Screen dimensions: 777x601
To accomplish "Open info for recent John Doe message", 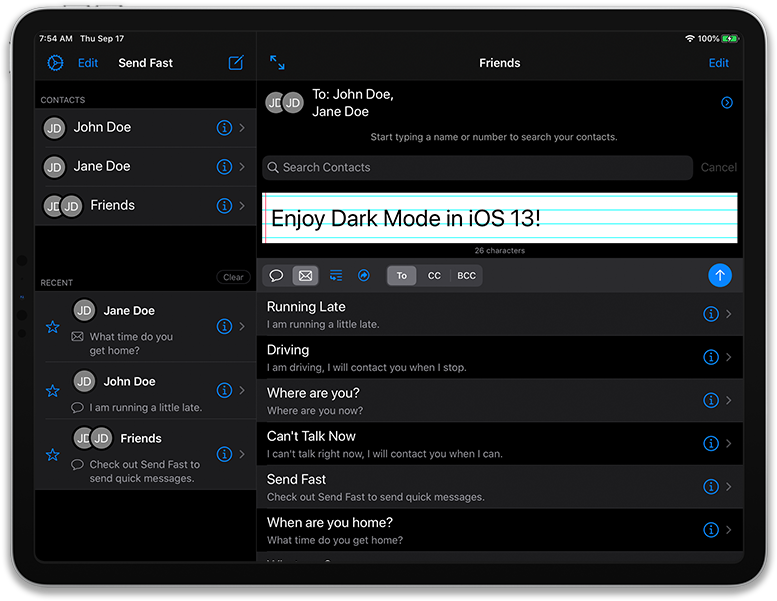I will coord(224,390).
